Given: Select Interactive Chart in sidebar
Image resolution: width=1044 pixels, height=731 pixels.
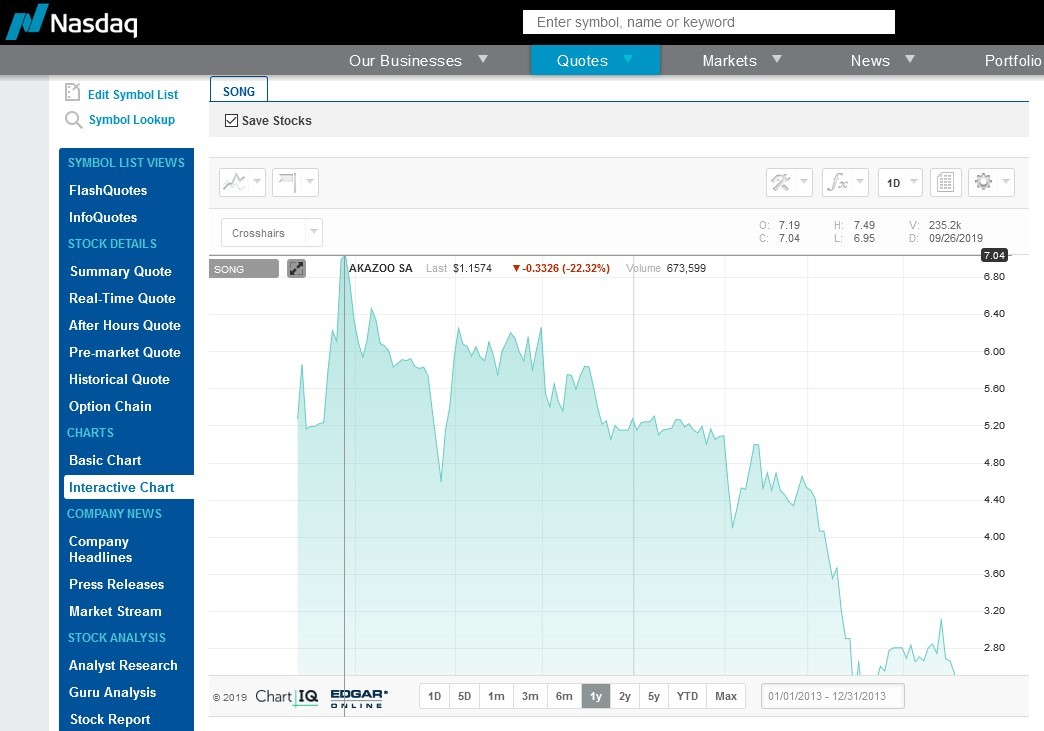Looking at the screenshot, I should [122, 487].
